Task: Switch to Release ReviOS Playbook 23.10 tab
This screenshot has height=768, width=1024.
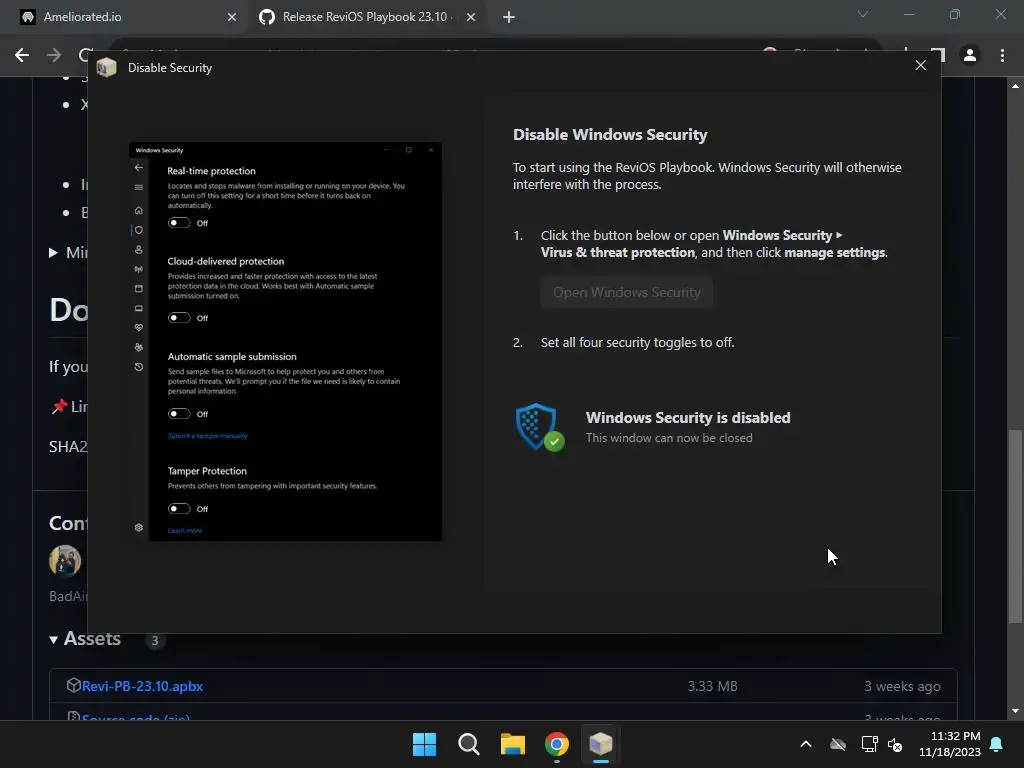Action: tap(366, 17)
